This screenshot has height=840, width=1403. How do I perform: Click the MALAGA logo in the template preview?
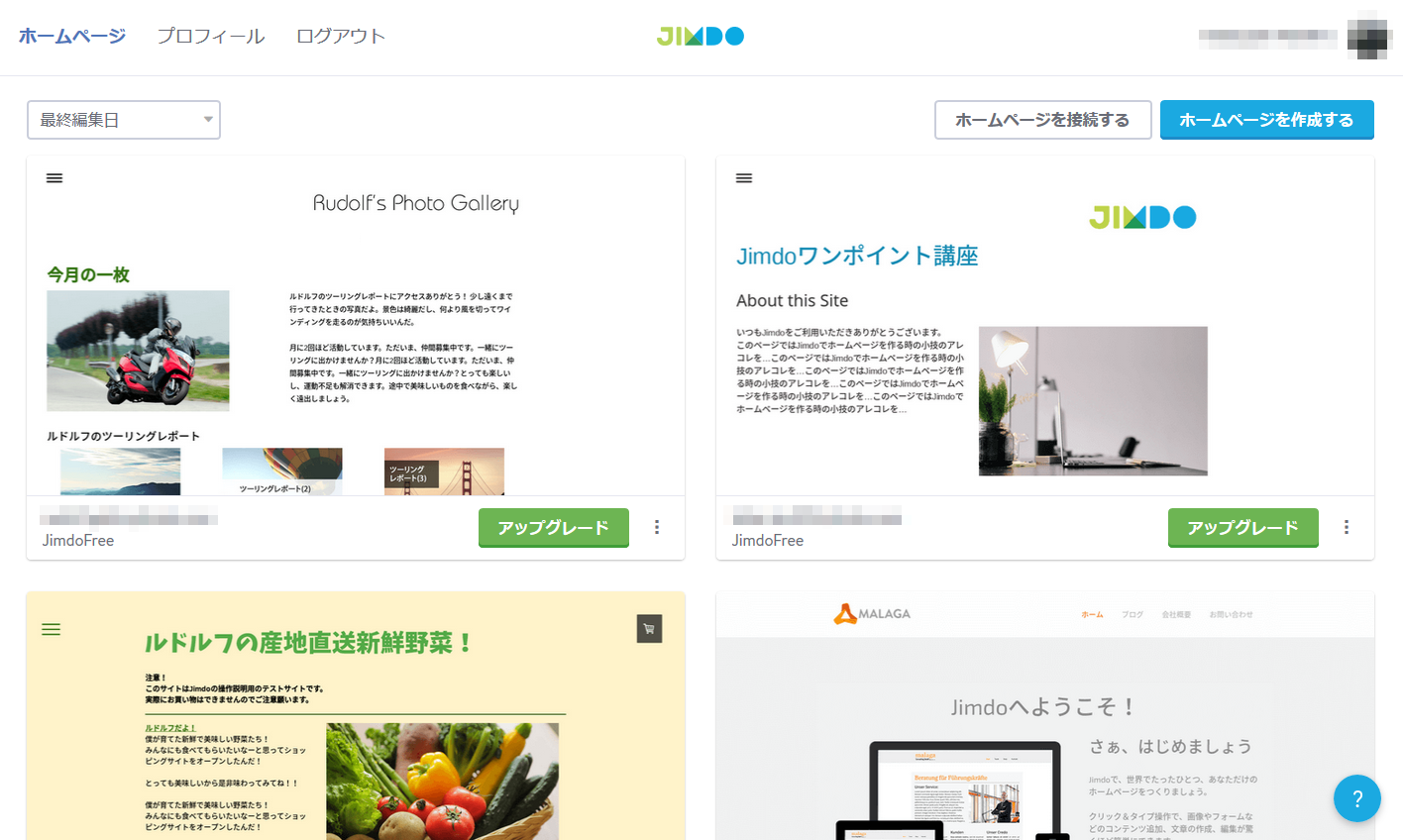(872, 614)
